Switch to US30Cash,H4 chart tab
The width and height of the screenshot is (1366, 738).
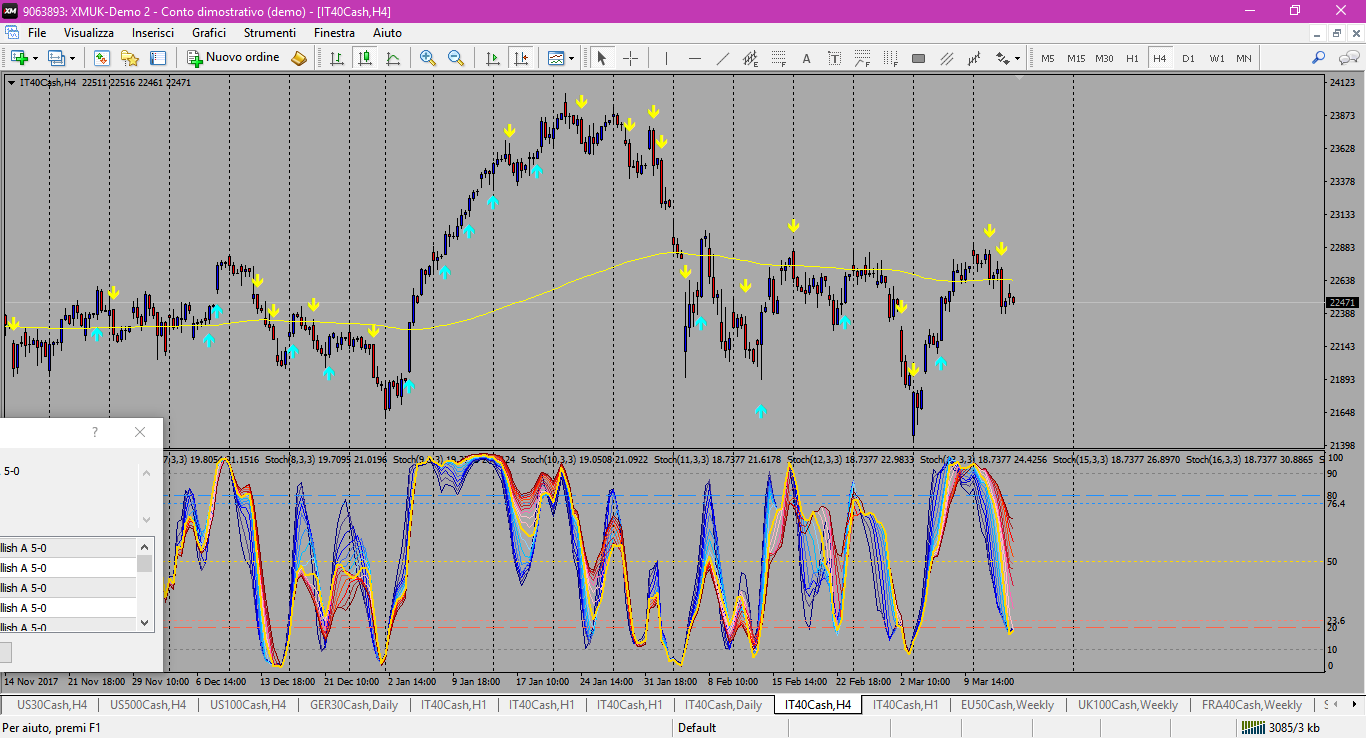point(52,705)
